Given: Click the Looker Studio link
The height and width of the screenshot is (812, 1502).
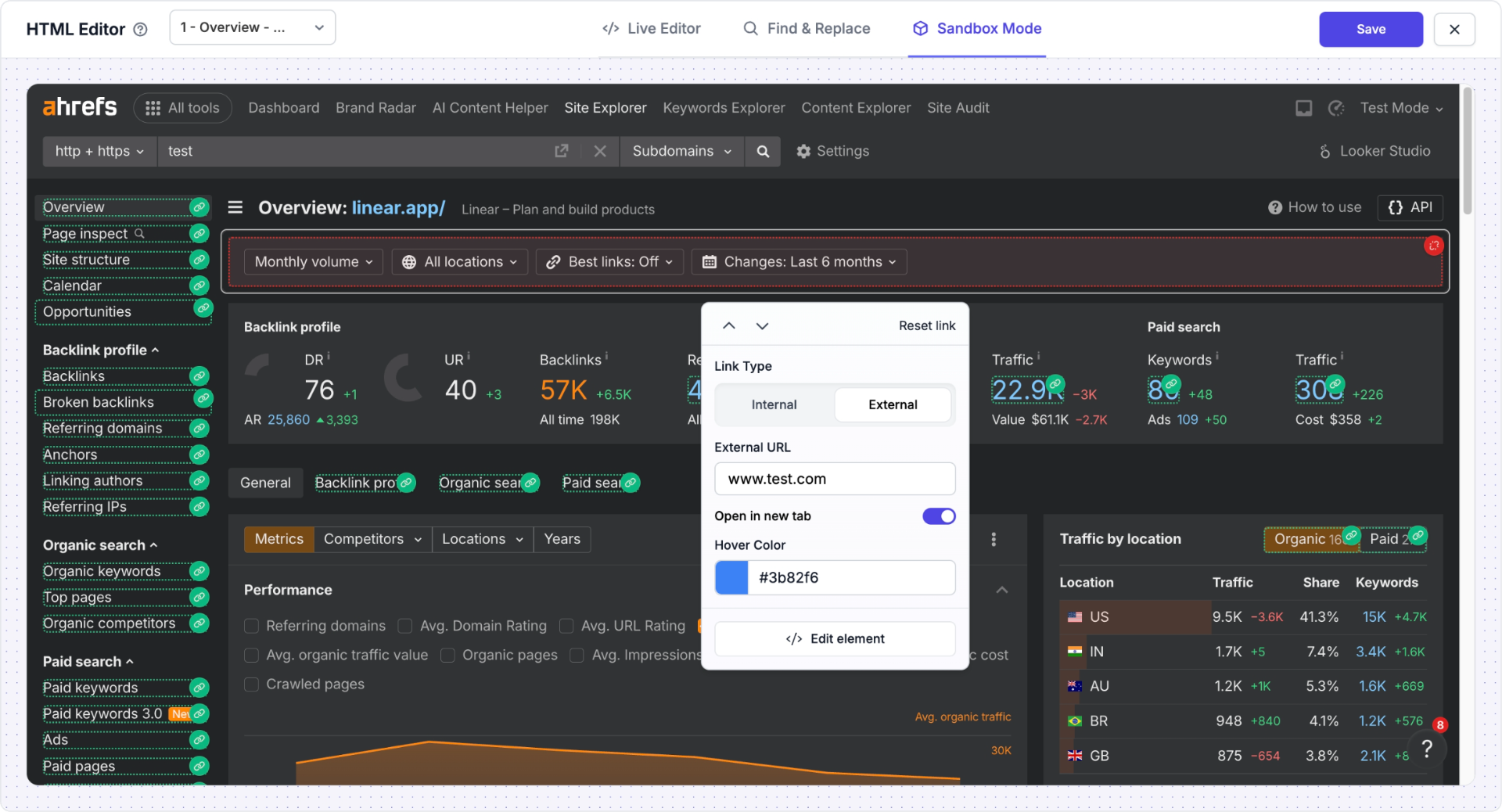Looking at the screenshot, I should [x=1374, y=151].
